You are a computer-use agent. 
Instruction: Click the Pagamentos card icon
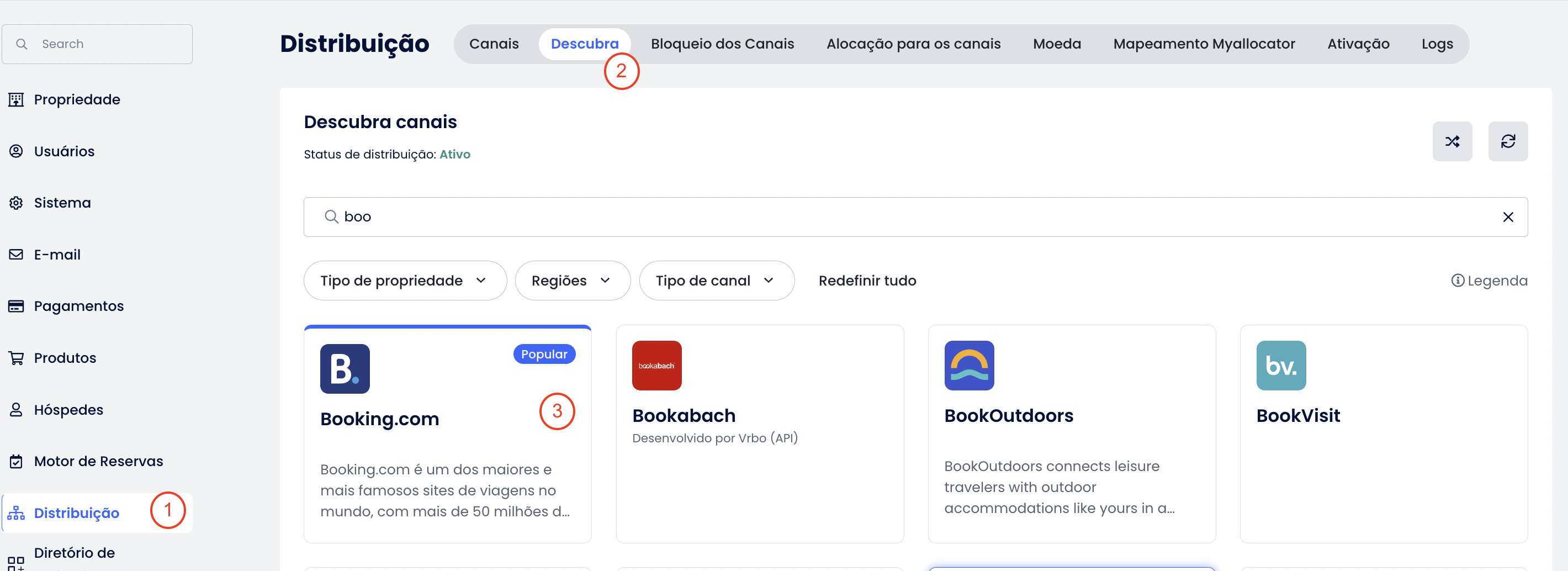tap(16, 306)
